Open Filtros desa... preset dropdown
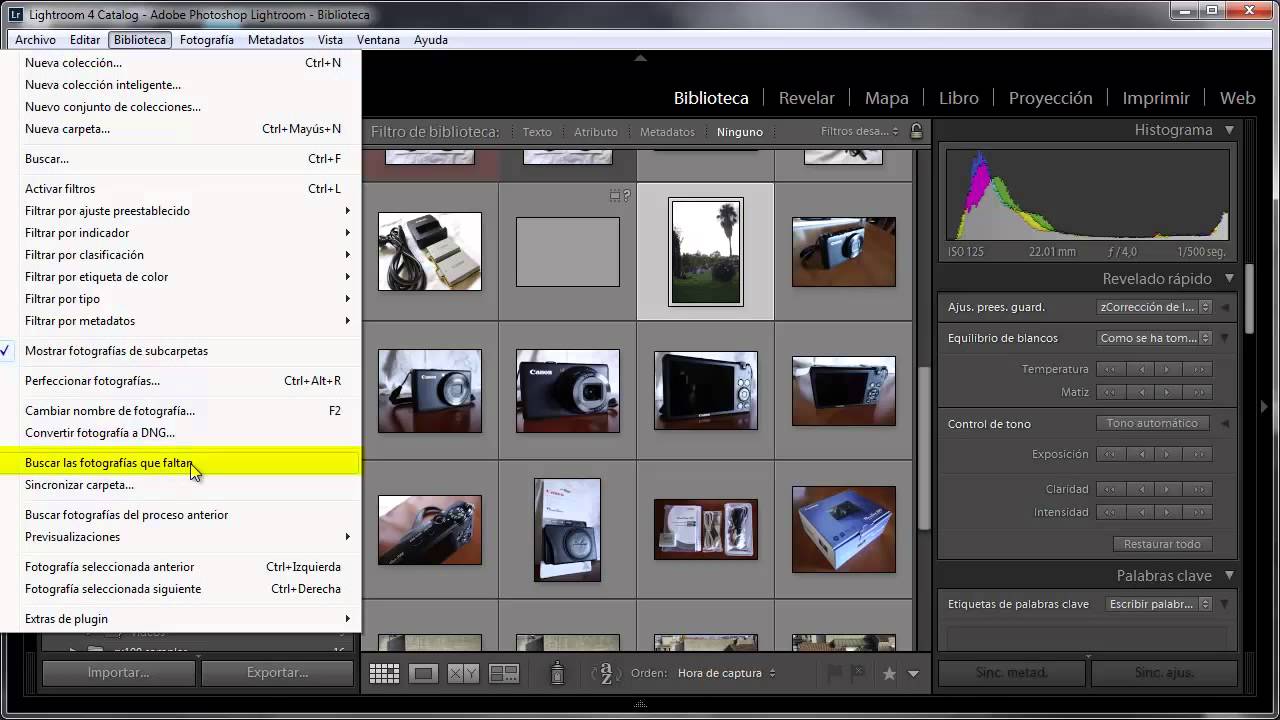1280x720 pixels. tap(860, 131)
